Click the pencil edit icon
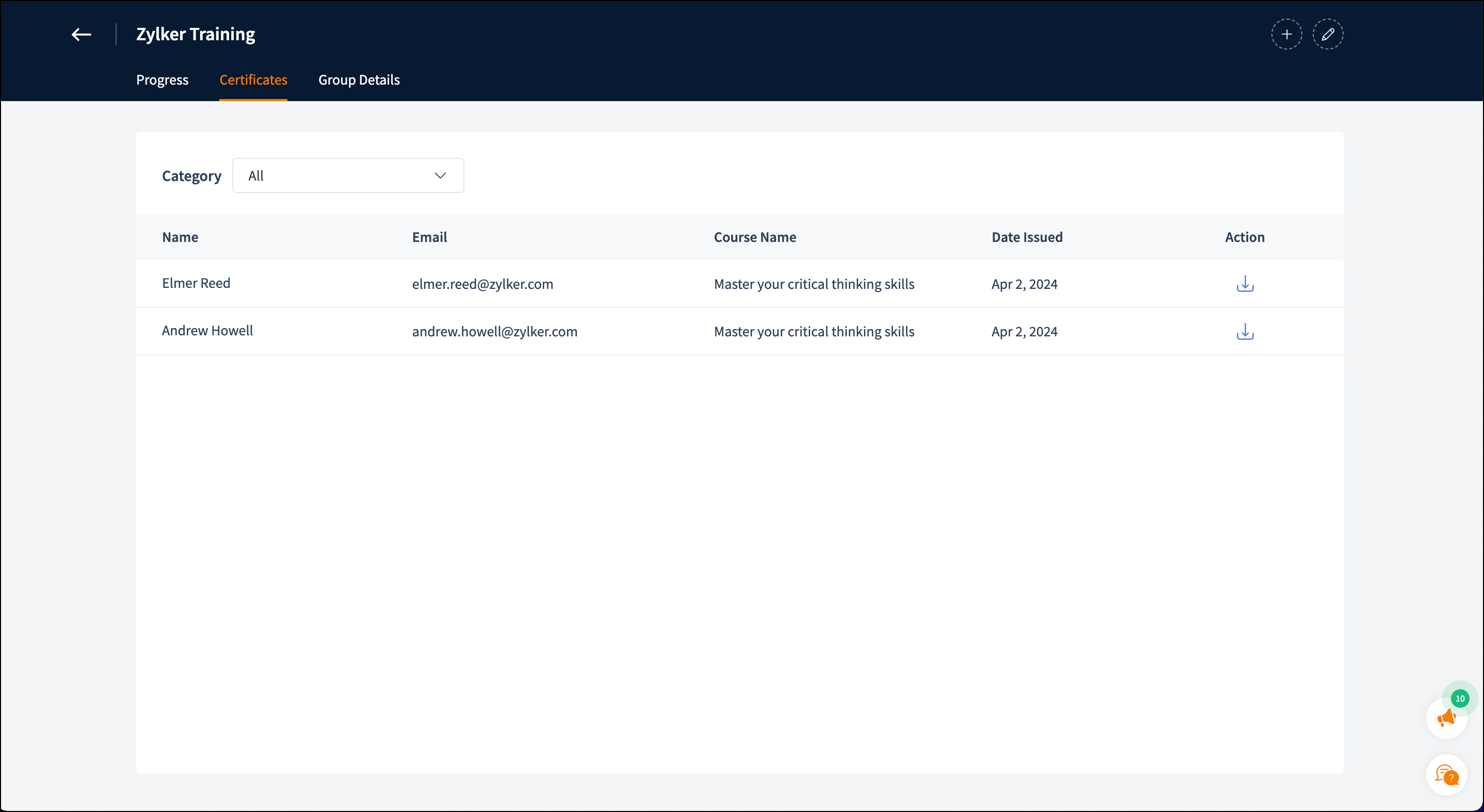This screenshot has height=812, width=1484. [x=1328, y=35]
